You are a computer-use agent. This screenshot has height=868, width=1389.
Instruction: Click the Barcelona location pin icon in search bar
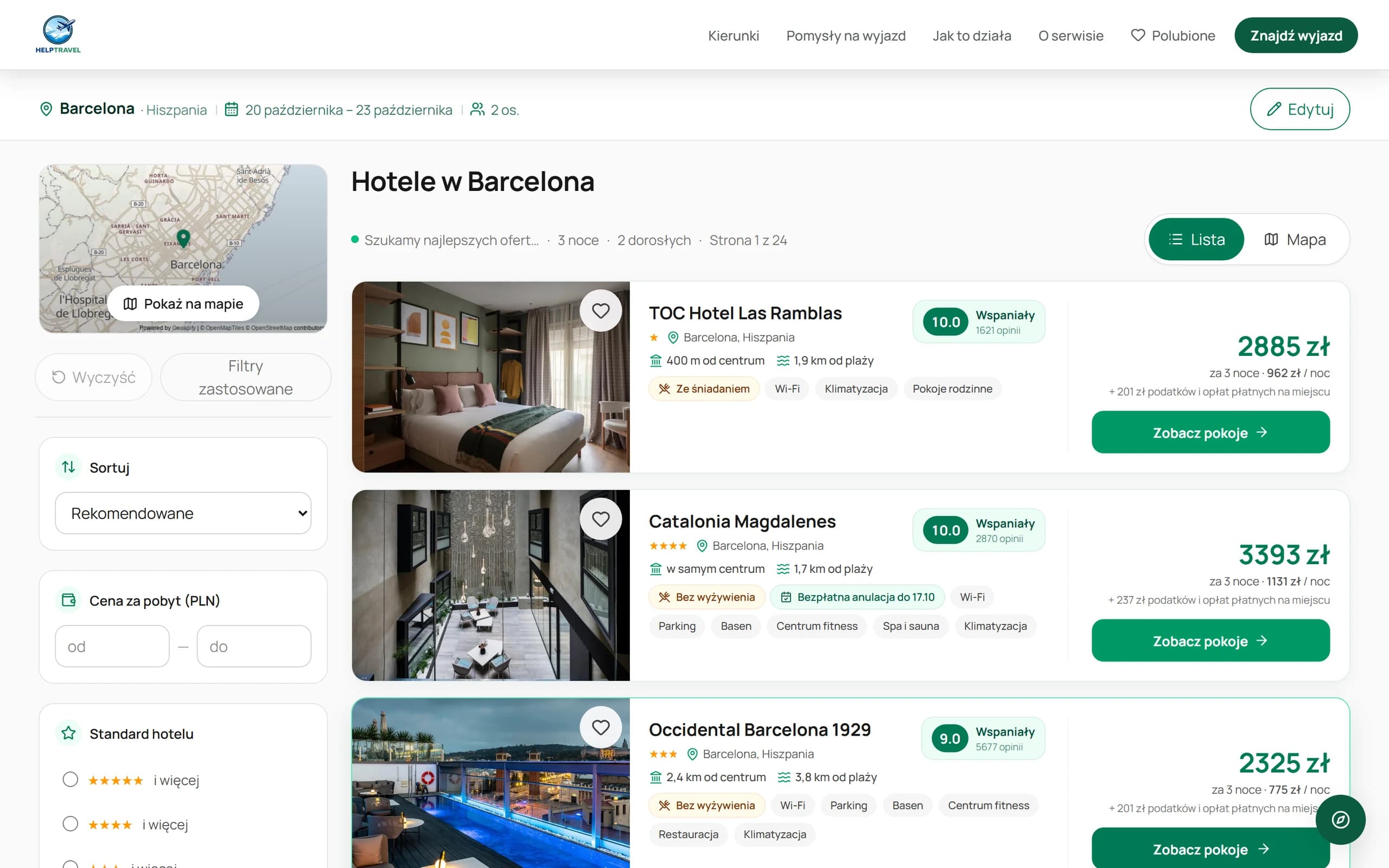tap(46, 109)
